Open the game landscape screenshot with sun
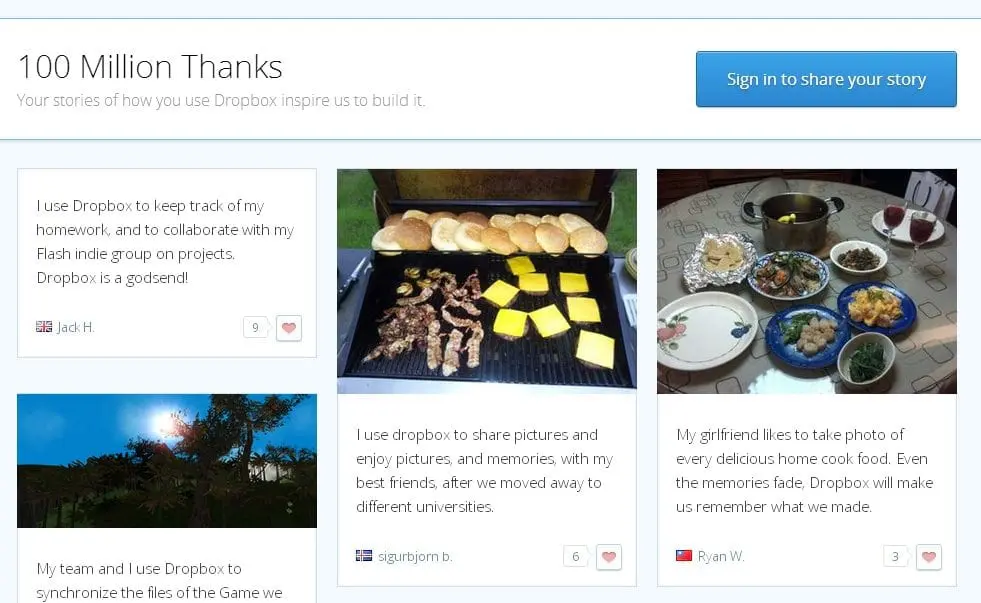The width and height of the screenshot is (981, 603). pyautogui.click(x=167, y=461)
